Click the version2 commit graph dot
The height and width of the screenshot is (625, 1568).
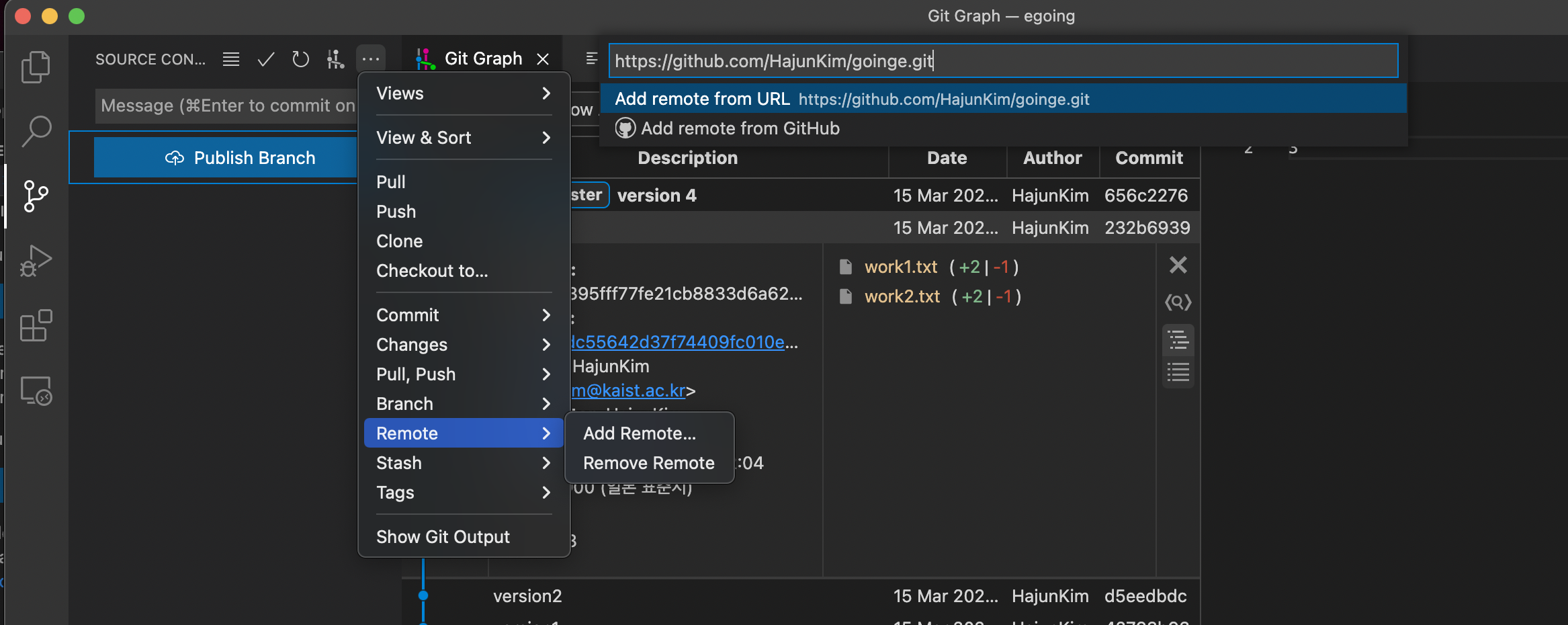click(x=423, y=595)
